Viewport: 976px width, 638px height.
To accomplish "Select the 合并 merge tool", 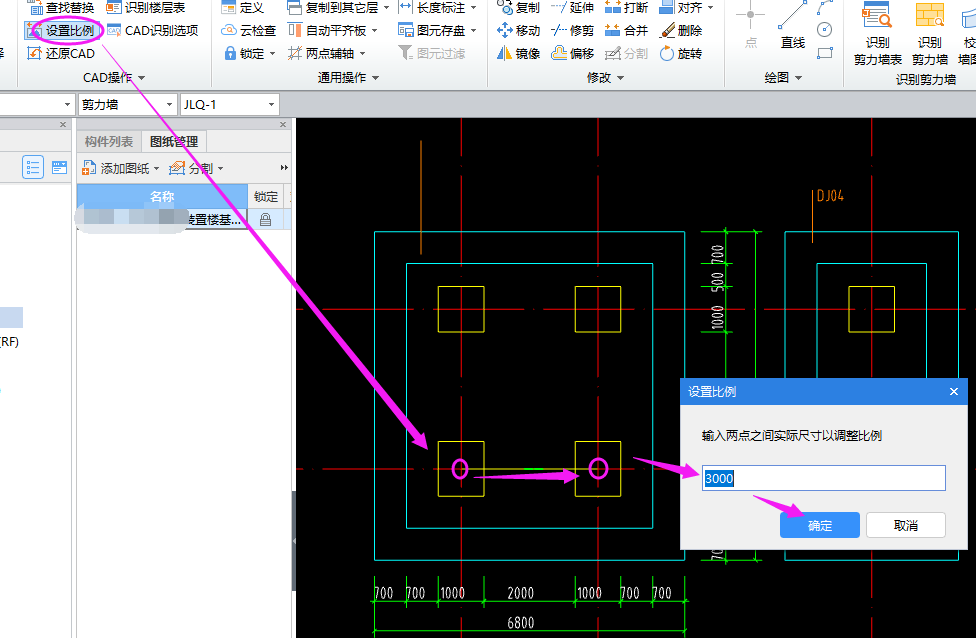I will [x=627, y=30].
